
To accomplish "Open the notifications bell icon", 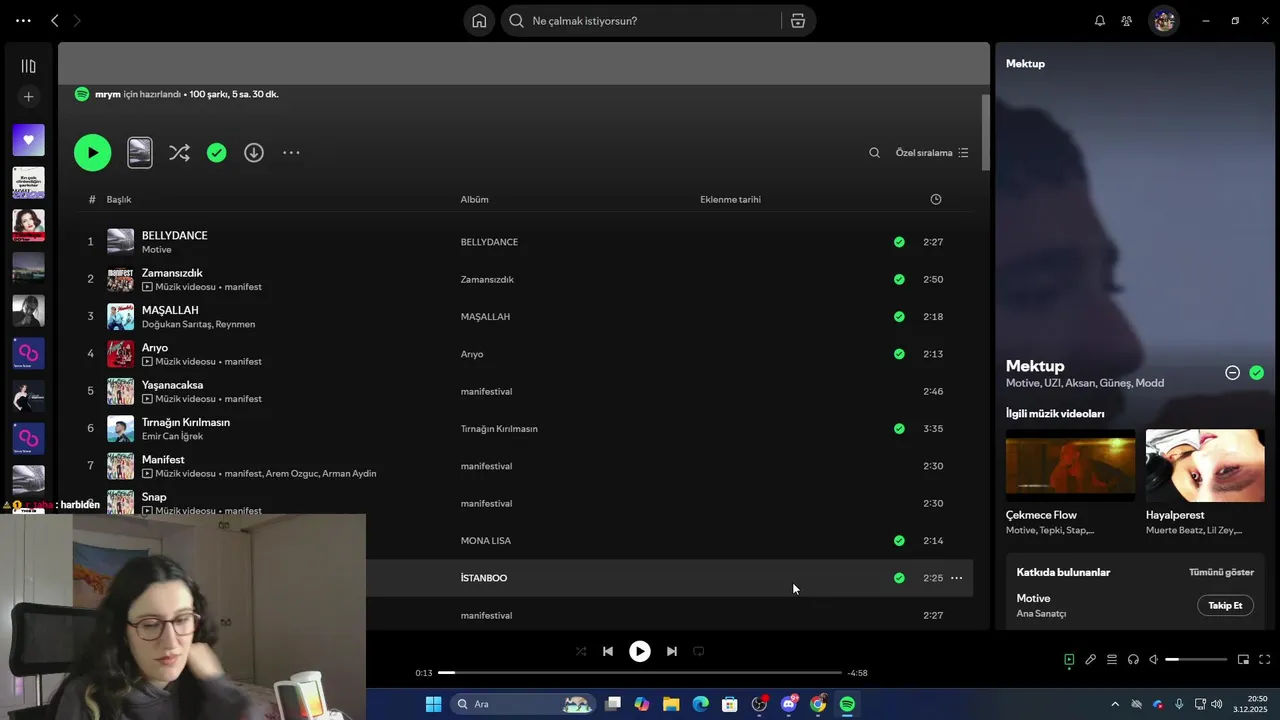I will [1100, 21].
